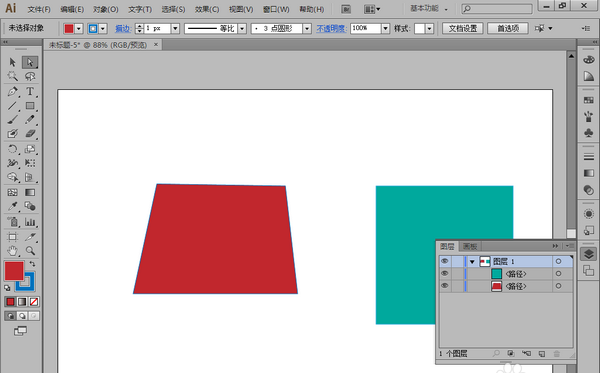Choose the Rectangle tool
The image size is (600, 373).
pyautogui.click(x=30, y=106)
